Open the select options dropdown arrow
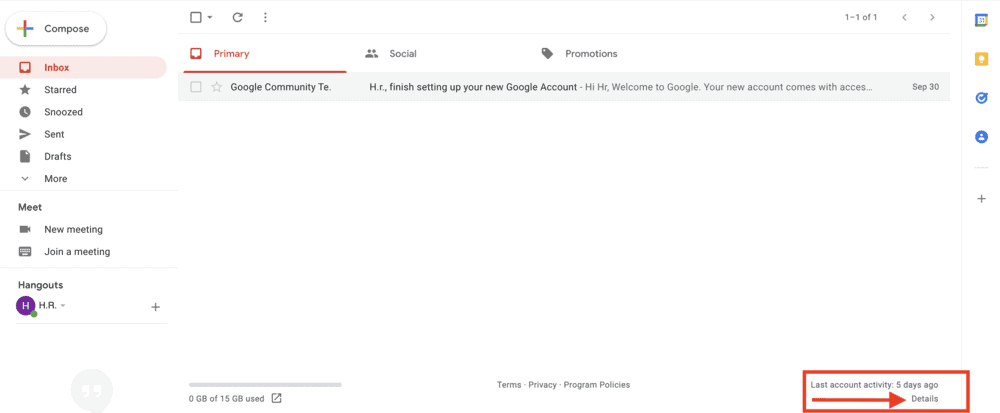Screen dimensions: 1000x413 click(x=210, y=18)
